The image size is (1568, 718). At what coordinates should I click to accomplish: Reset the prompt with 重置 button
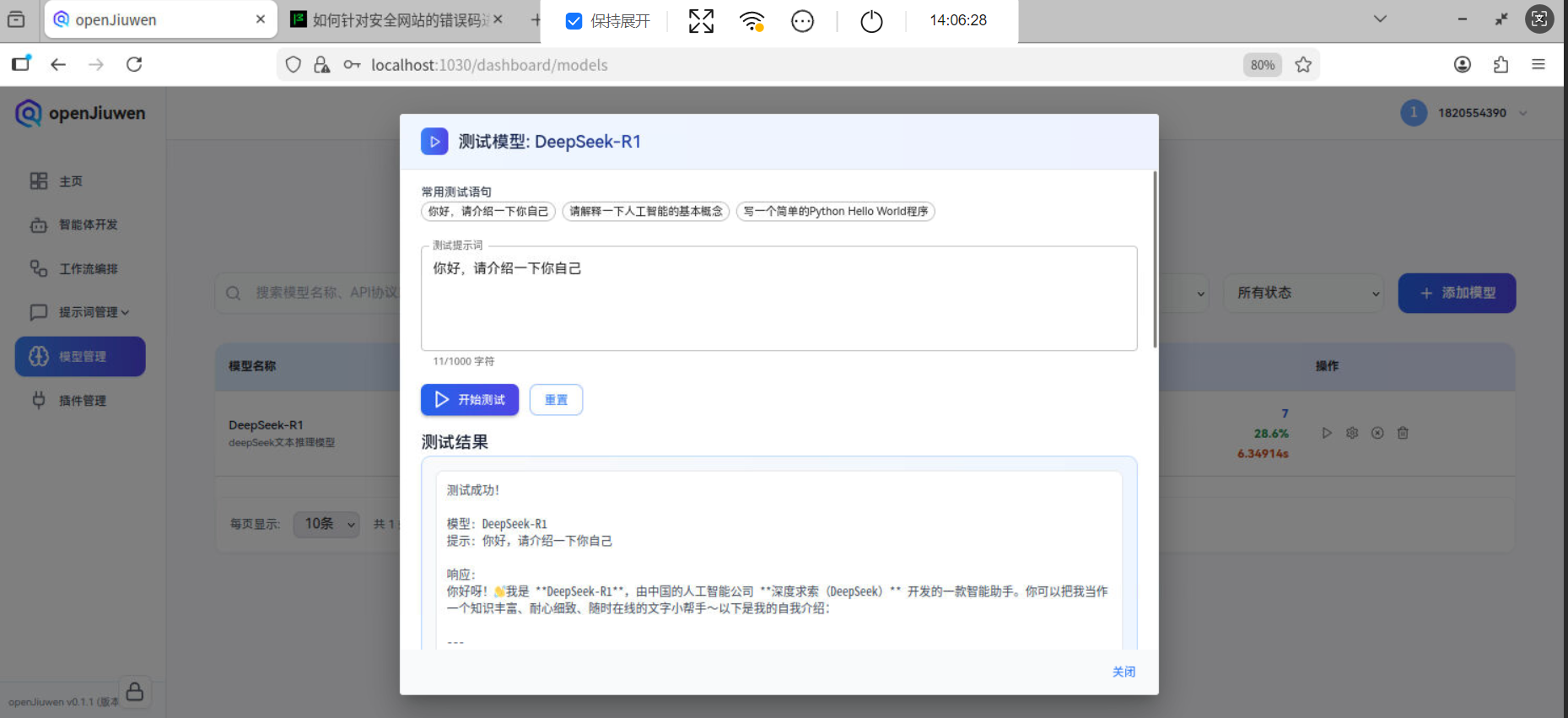point(556,400)
